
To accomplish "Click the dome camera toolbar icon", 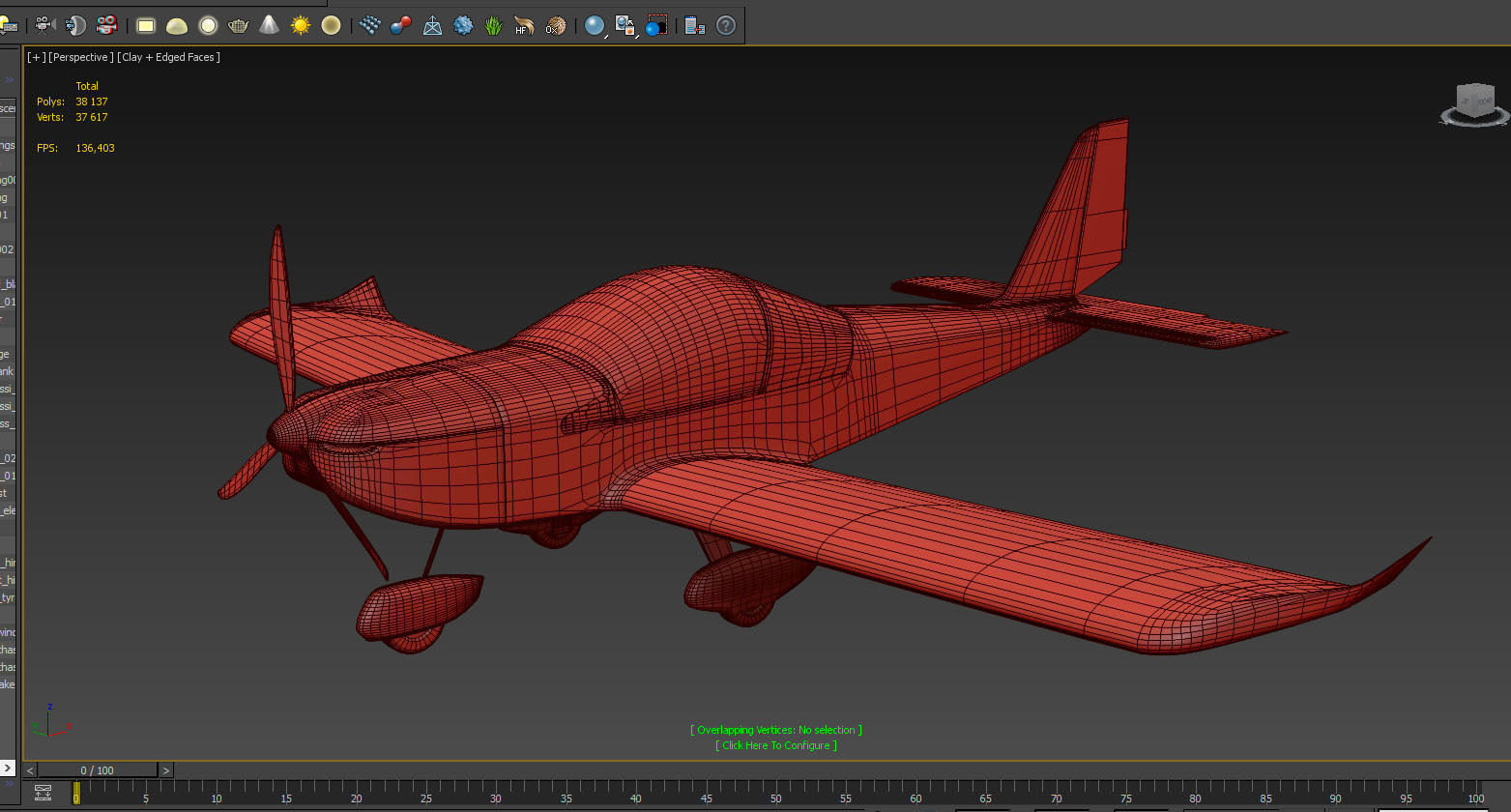I will [x=76, y=25].
